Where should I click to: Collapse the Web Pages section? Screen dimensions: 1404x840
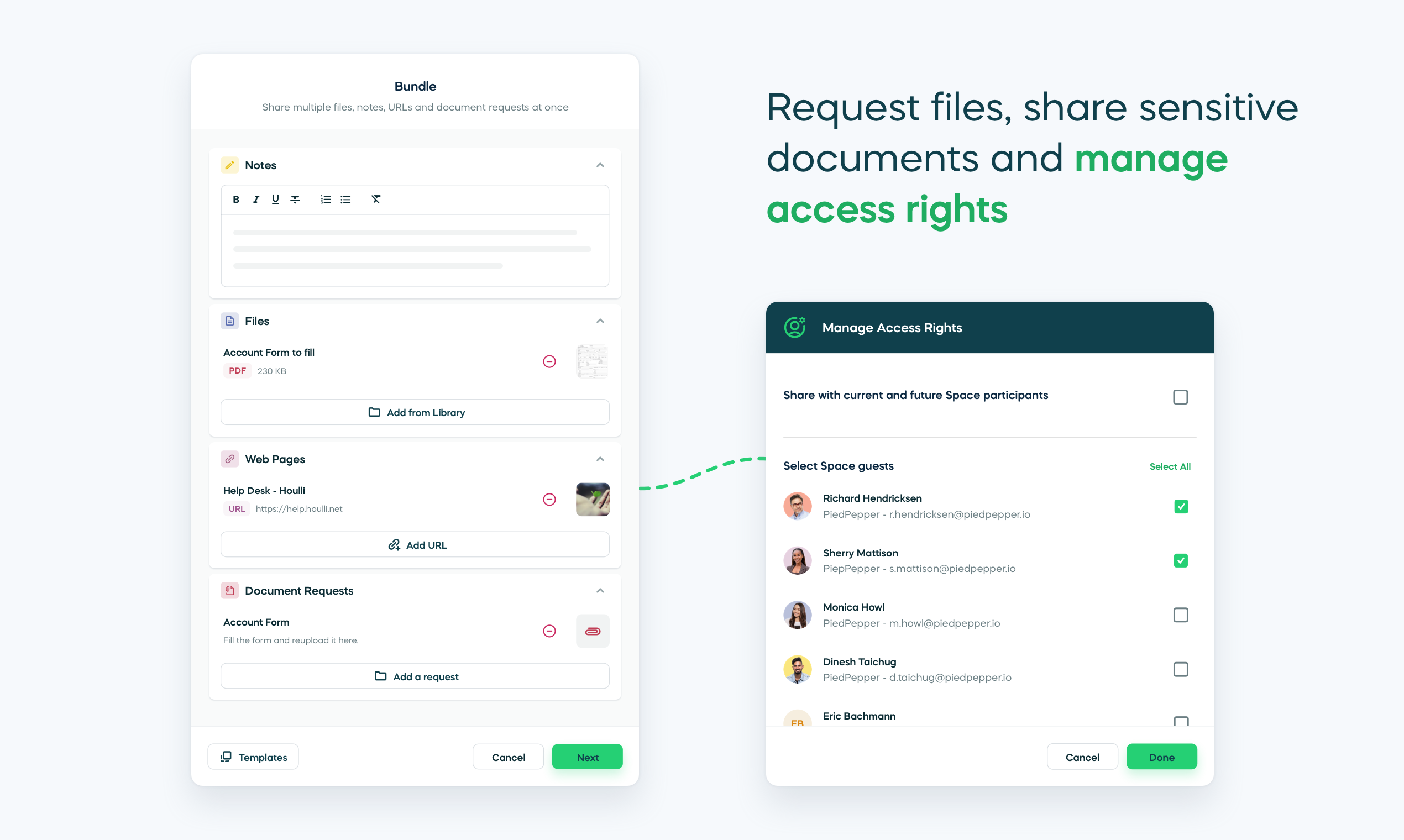click(600, 459)
